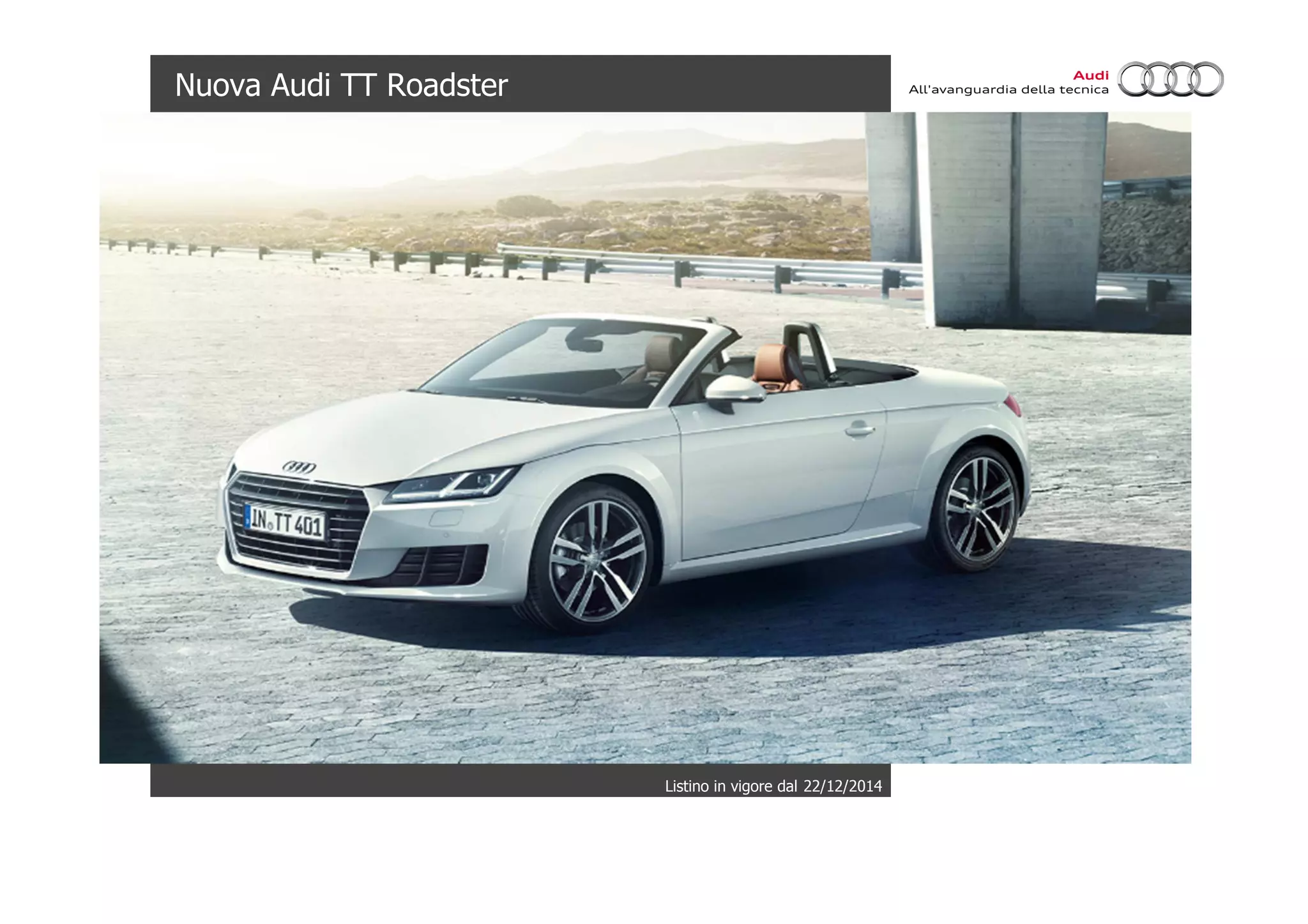The height and width of the screenshot is (924, 1308).
Task: Click the IN TT 401 license plate
Action: pyautogui.click(x=285, y=523)
